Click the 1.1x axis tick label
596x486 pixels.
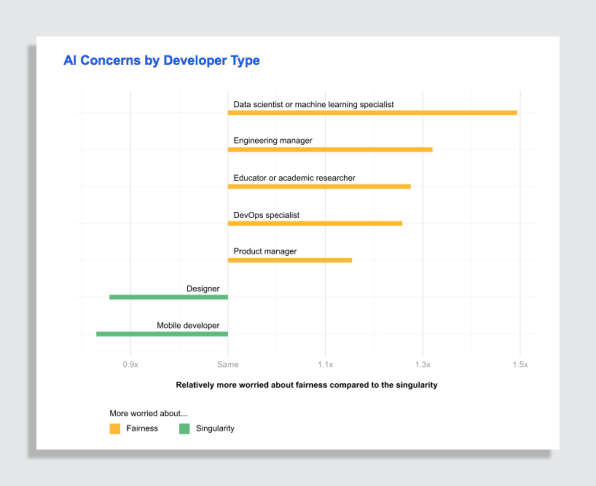(x=325, y=364)
